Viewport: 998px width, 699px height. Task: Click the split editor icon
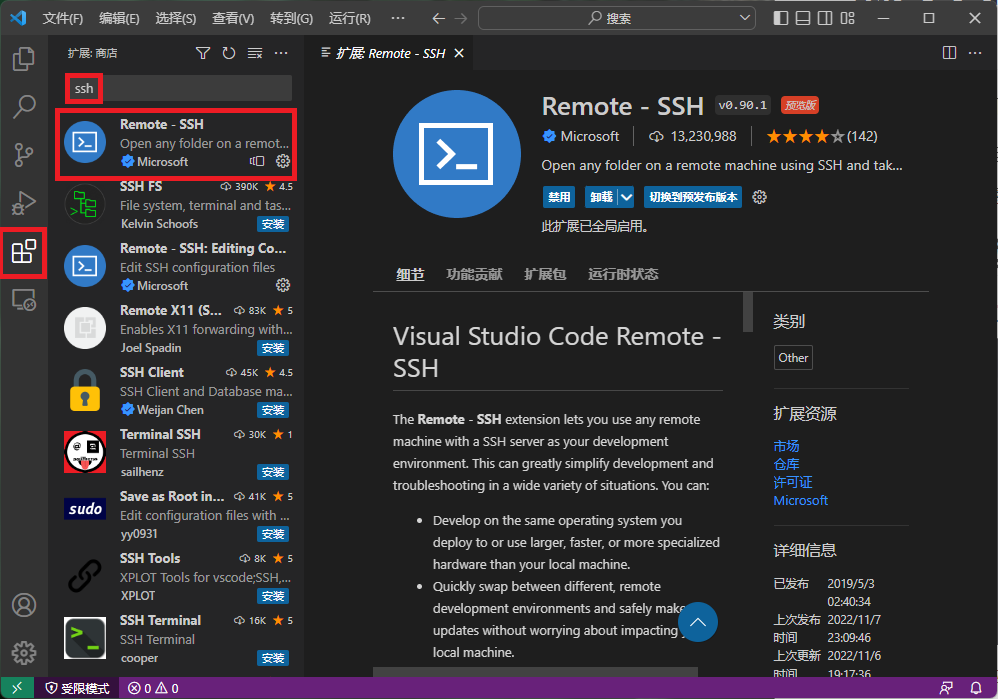click(949, 53)
